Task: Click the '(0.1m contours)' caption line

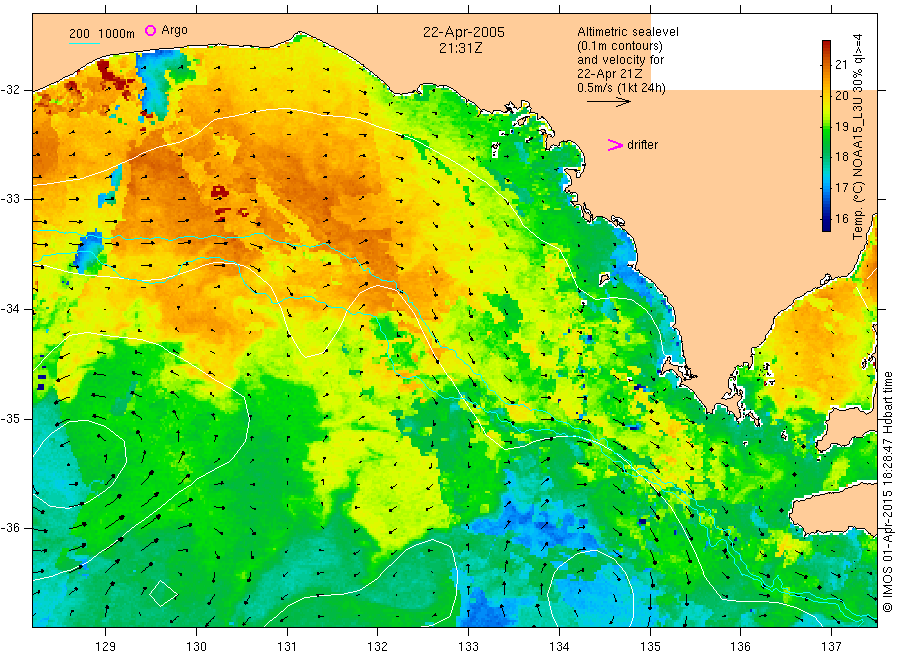Action: click(x=619, y=46)
